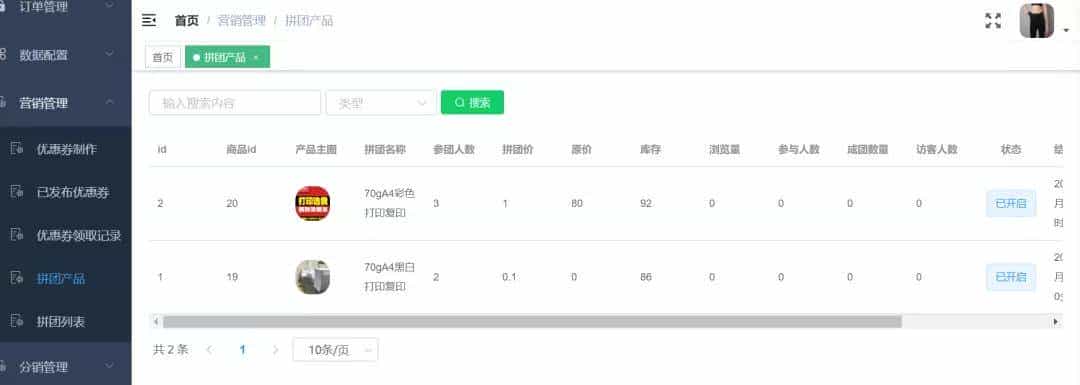This screenshot has width=1080, height=385.
Task: Click the original price value 80
Action: (x=577, y=203)
